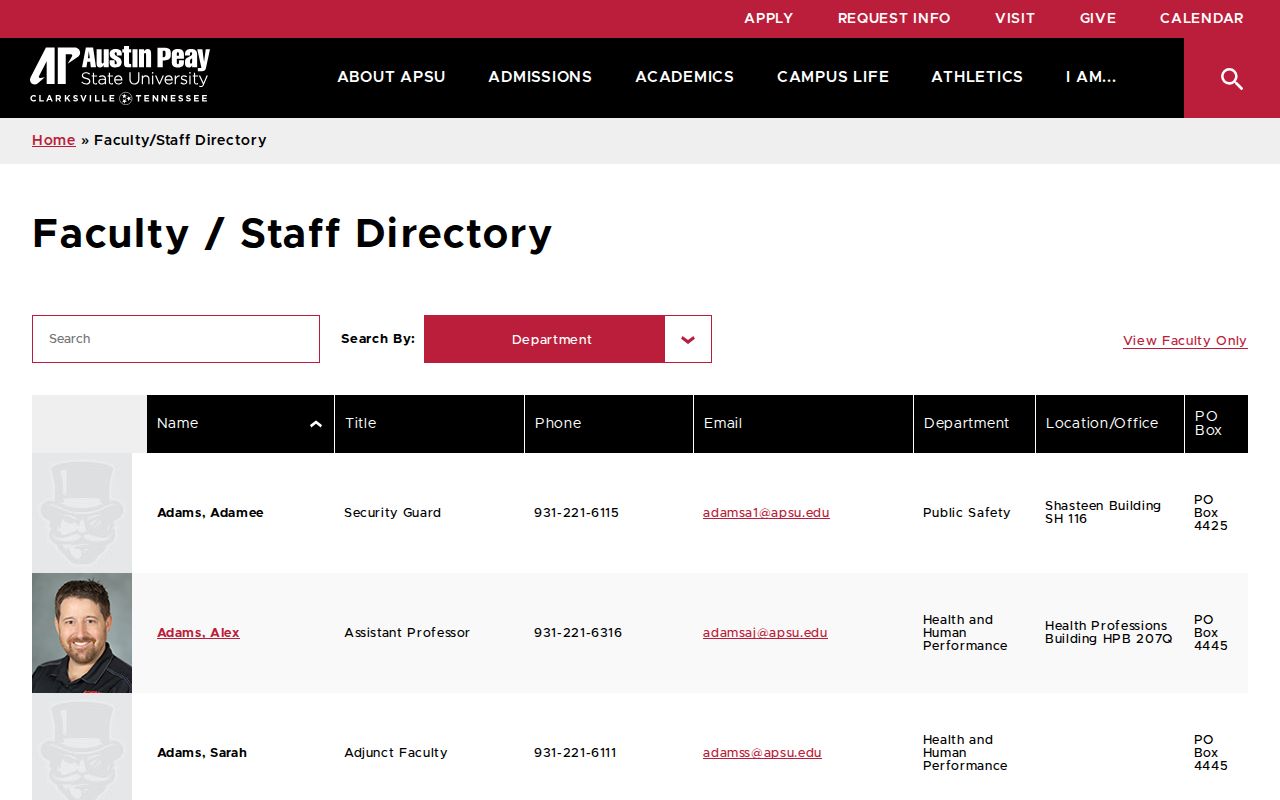
Task: Click the Austin Peay State University logo
Action: click(x=120, y=75)
